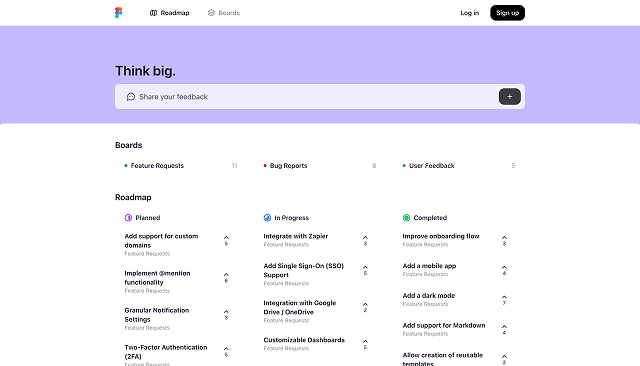Click the Roadmap section heading
This screenshot has width=640, height=366.
click(x=133, y=197)
